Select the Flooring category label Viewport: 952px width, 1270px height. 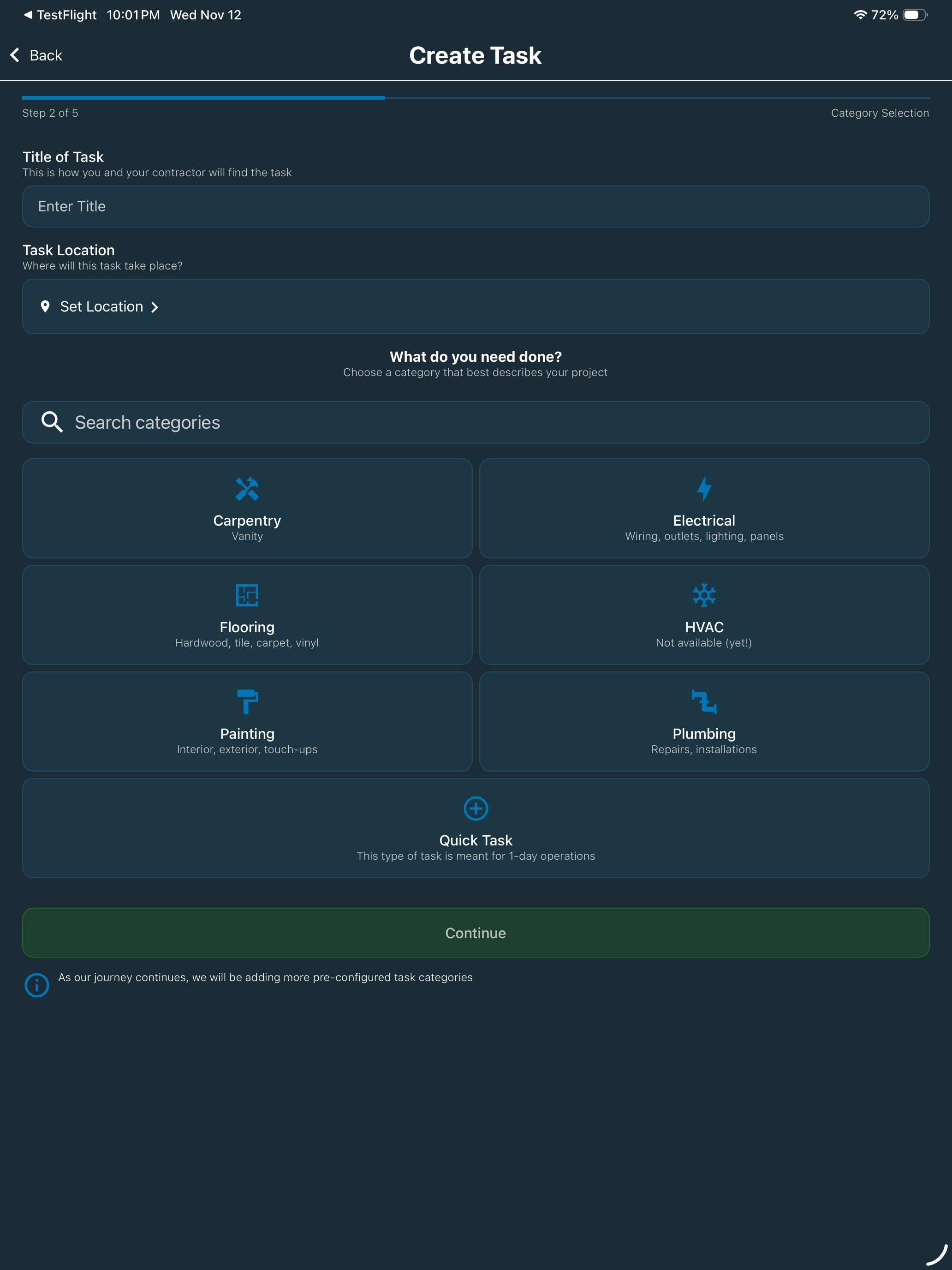tap(247, 627)
